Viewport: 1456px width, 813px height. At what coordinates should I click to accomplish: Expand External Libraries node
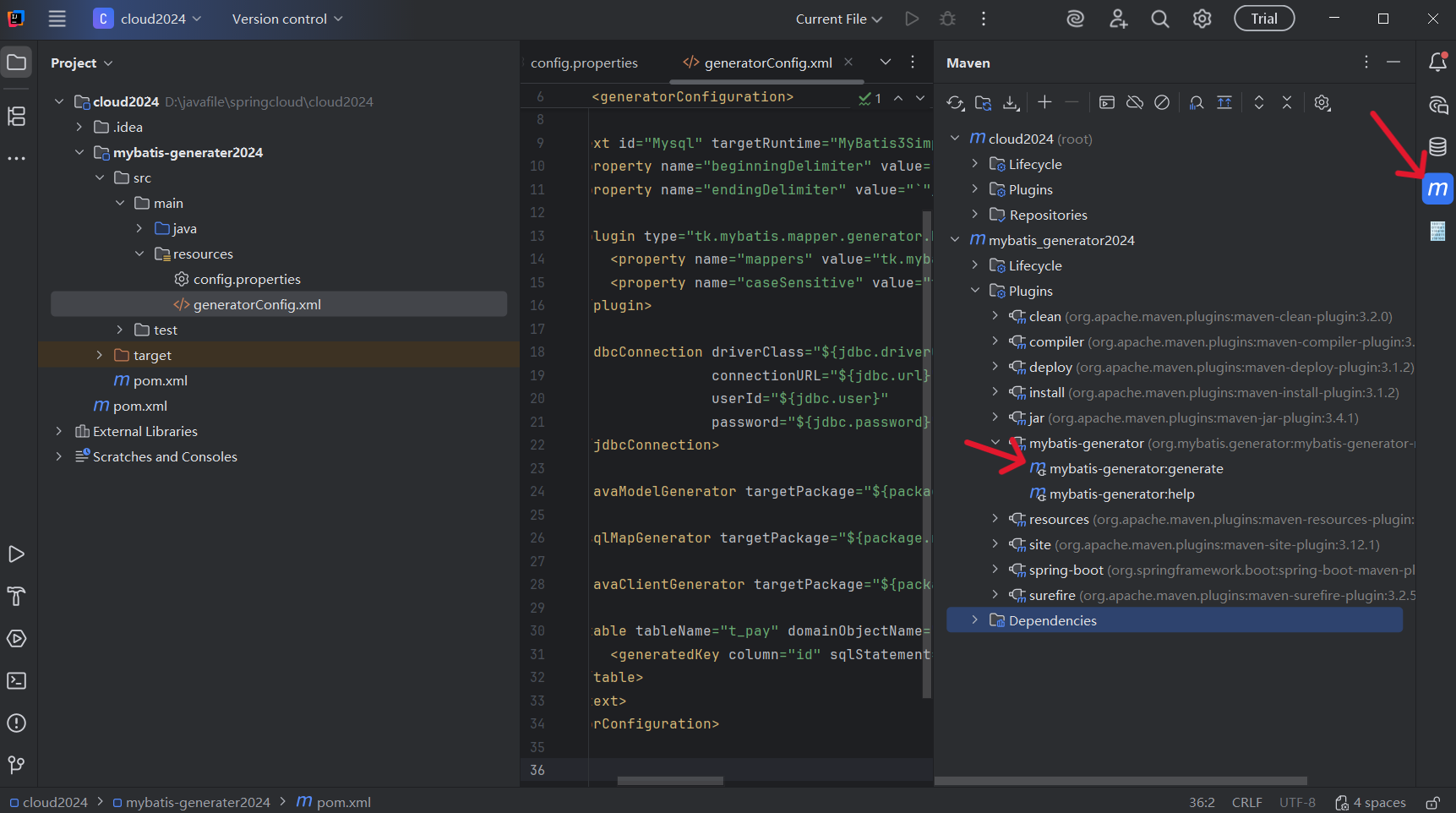pyautogui.click(x=58, y=431)
